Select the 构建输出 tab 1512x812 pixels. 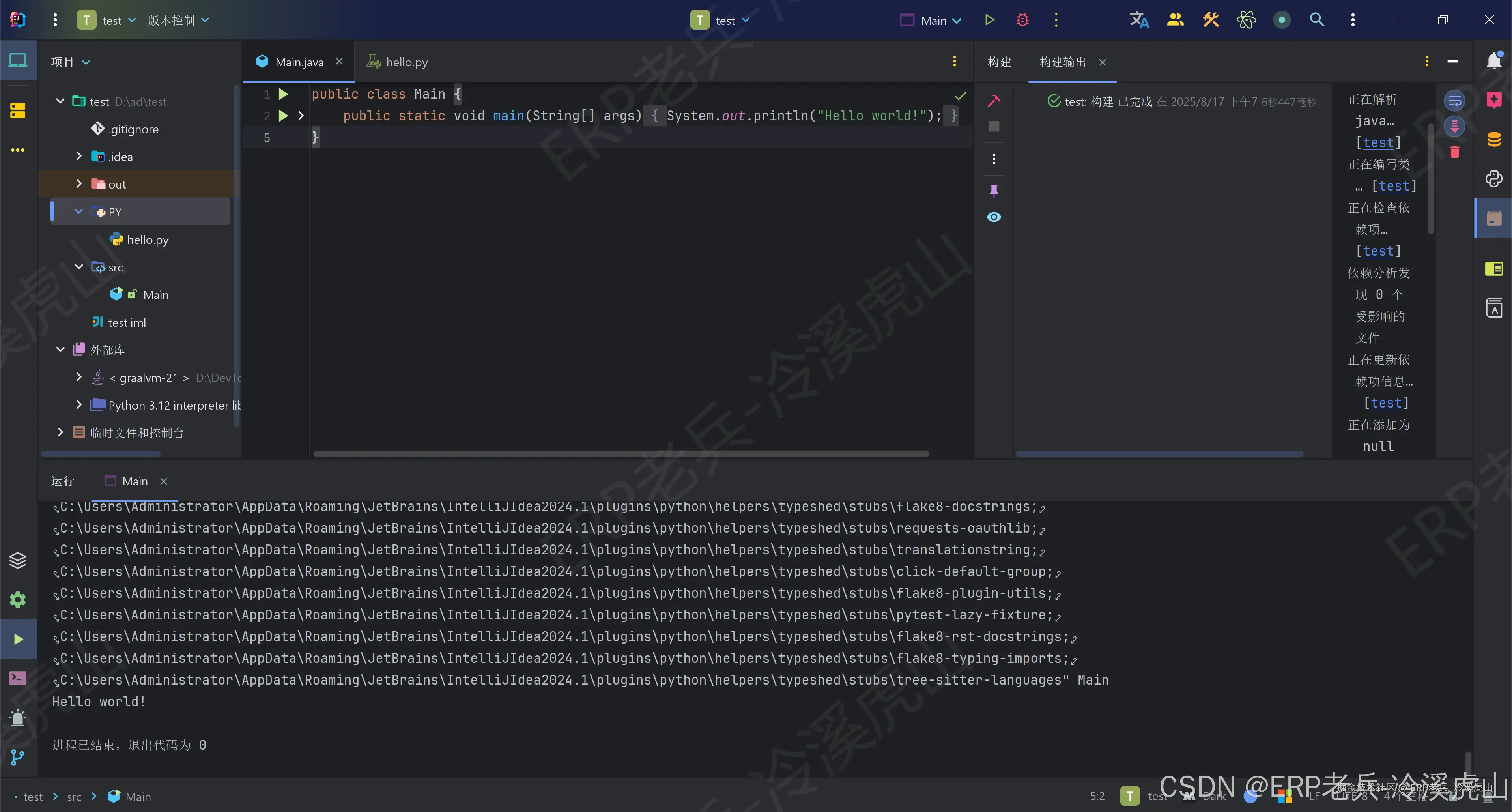point(1062,62)
